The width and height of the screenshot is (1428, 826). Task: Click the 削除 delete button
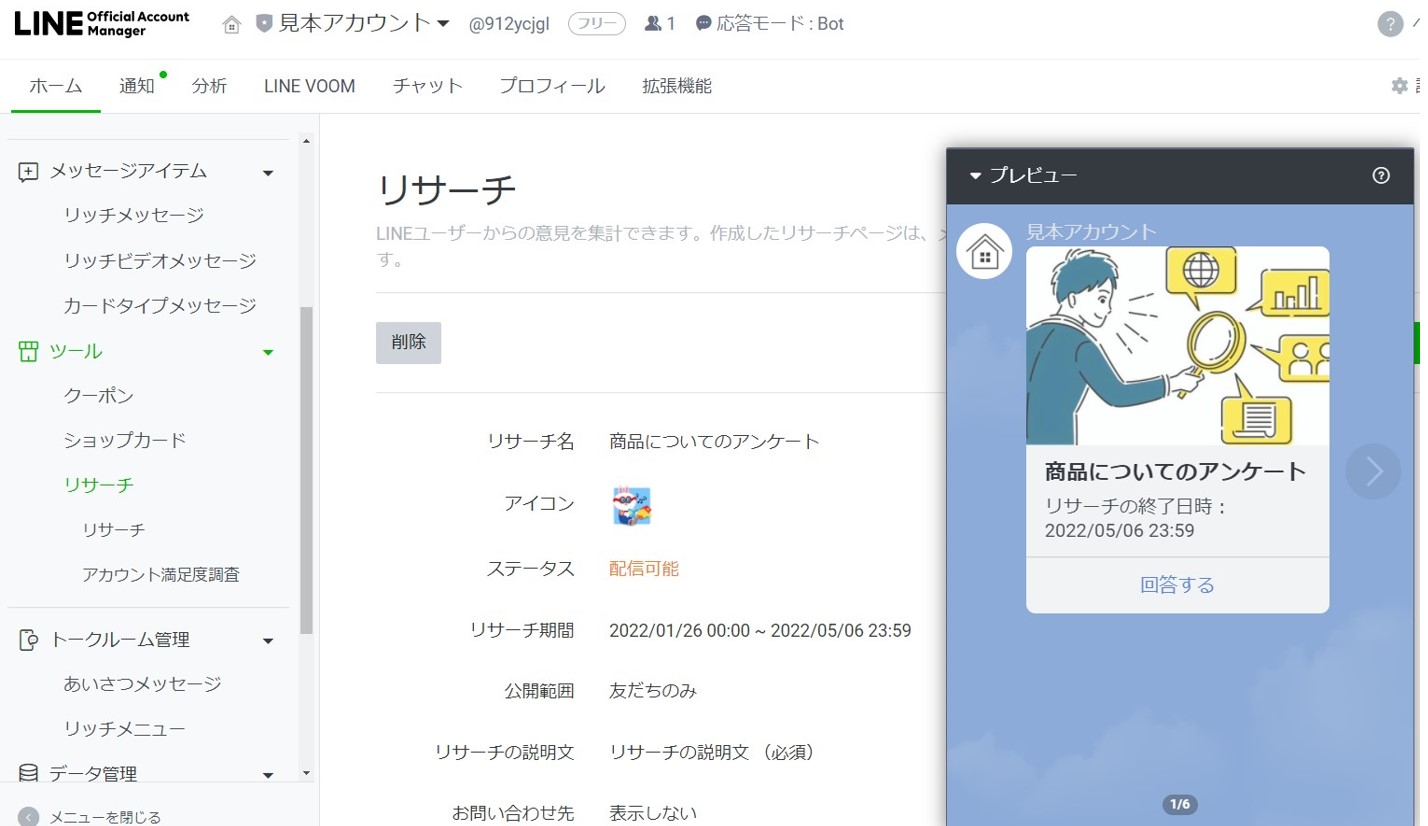coord(408,342)
